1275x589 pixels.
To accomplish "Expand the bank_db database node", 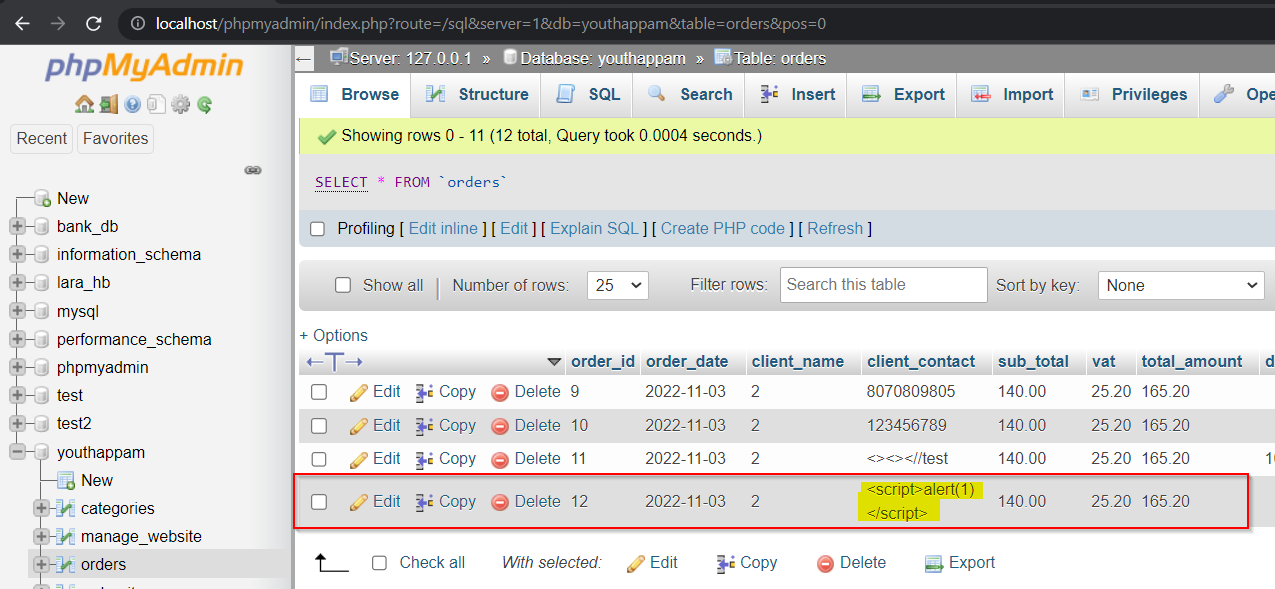I will click(17, 227).
